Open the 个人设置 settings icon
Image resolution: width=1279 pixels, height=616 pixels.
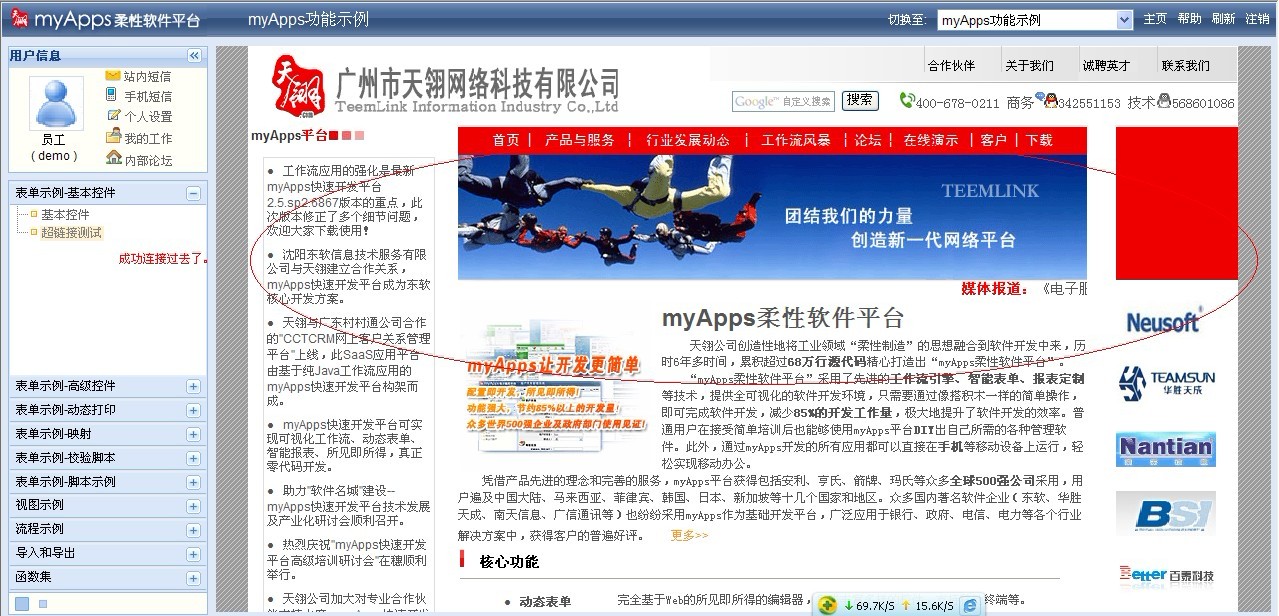113,116
